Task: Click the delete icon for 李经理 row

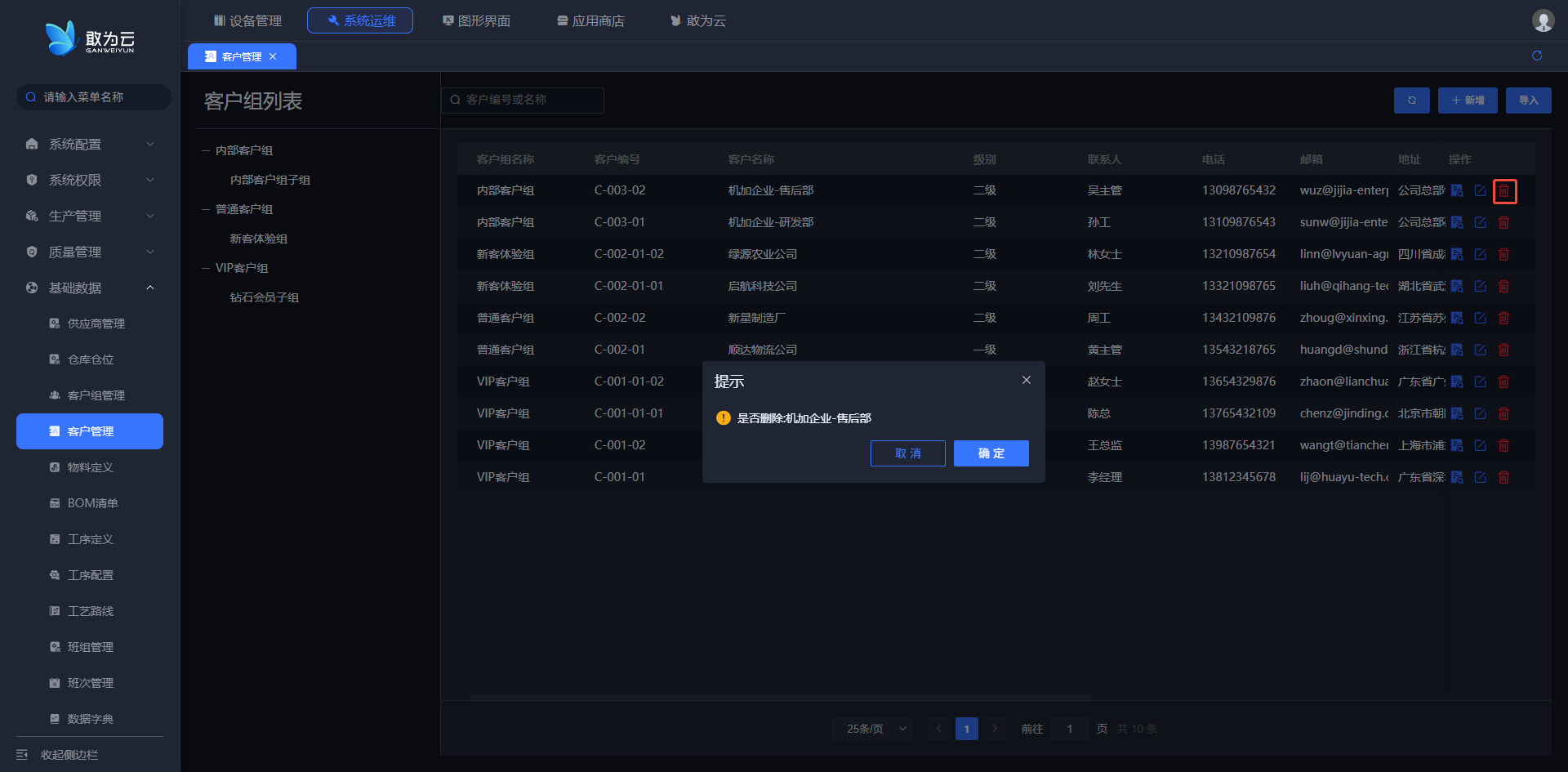Action: click(1503, 477)
